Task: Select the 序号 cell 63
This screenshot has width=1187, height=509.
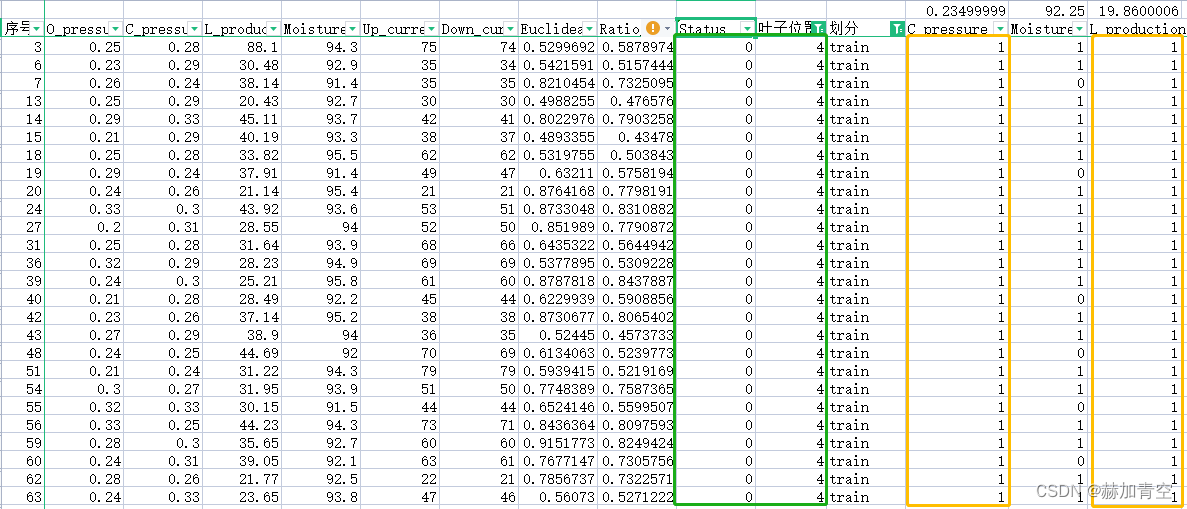Action: (x=23, y=498)
